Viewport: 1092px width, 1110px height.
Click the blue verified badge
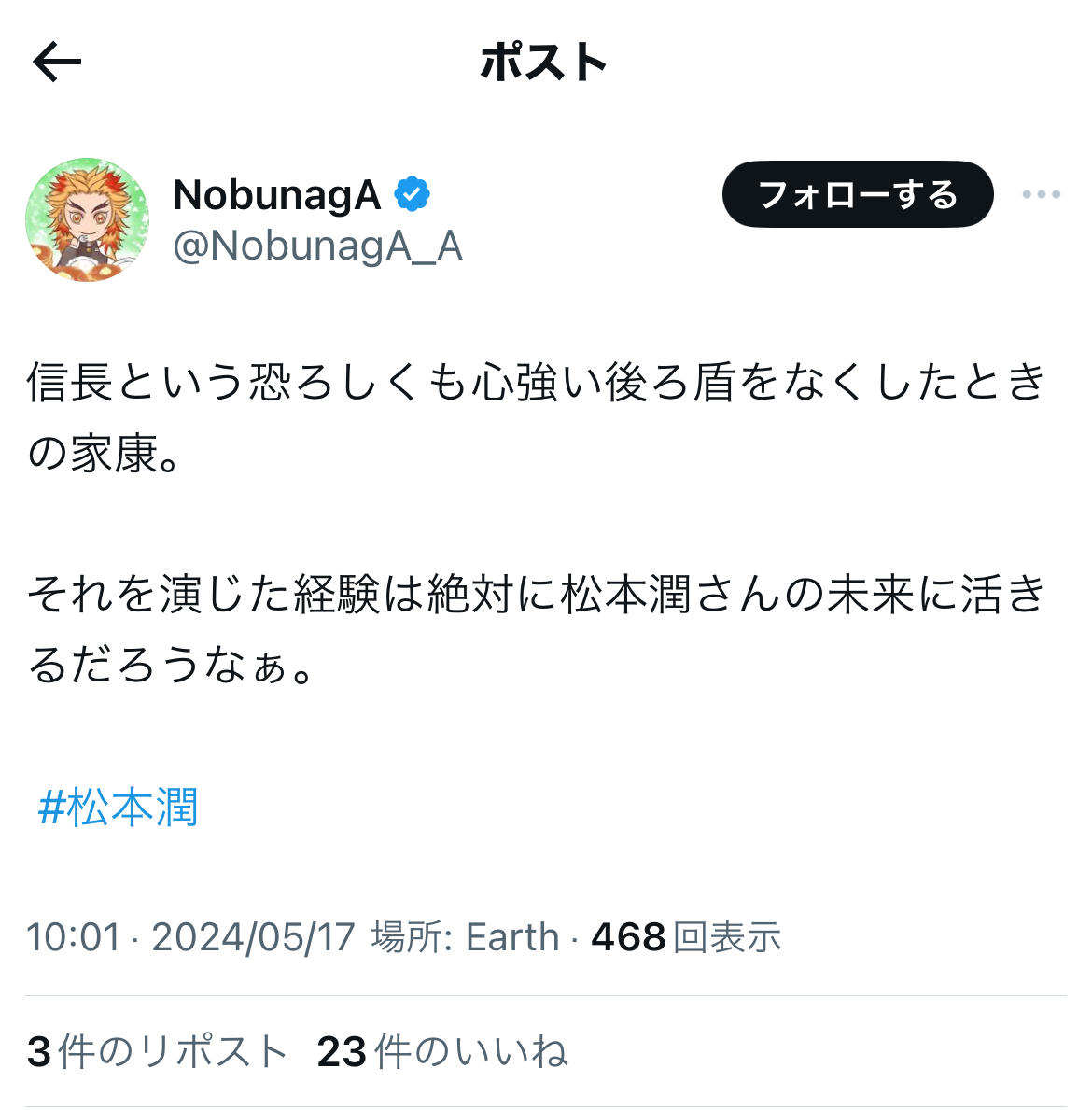(412, 194)
